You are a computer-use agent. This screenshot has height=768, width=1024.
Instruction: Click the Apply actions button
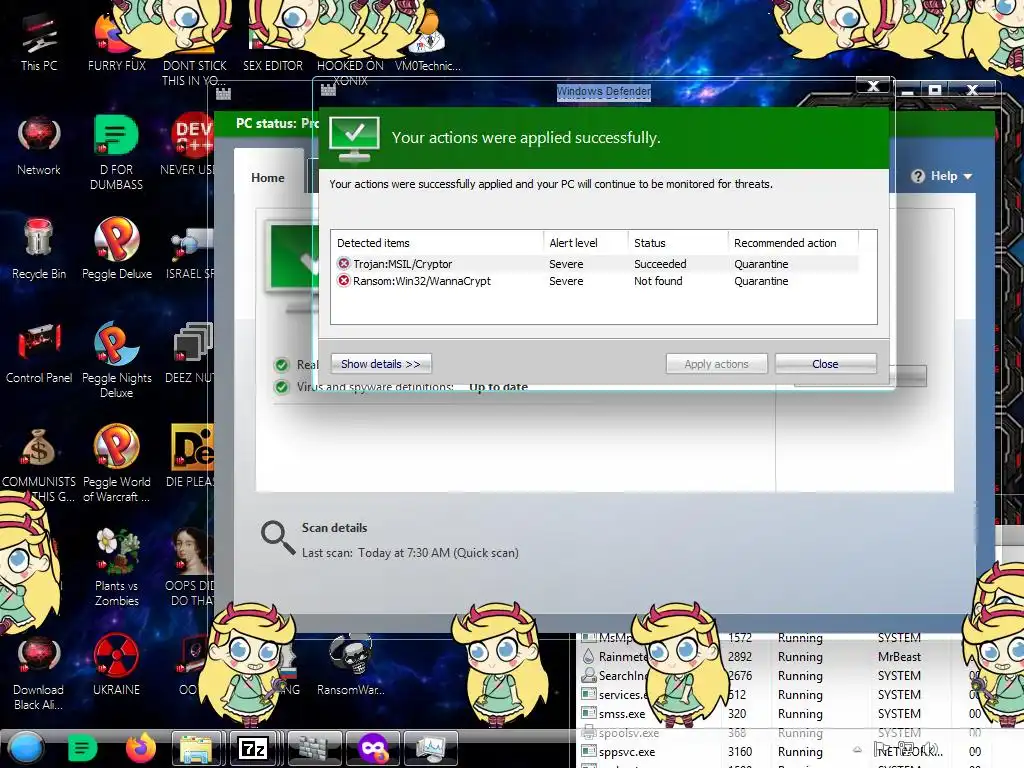(x=716, y=364)
